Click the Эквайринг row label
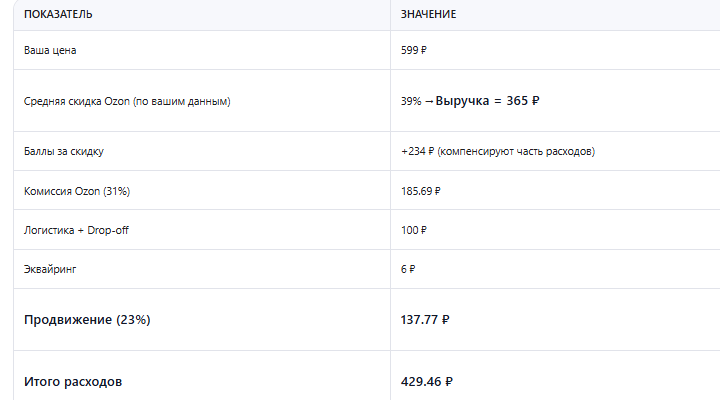Viewport: 720px width, 400px height. click(50, 269)
